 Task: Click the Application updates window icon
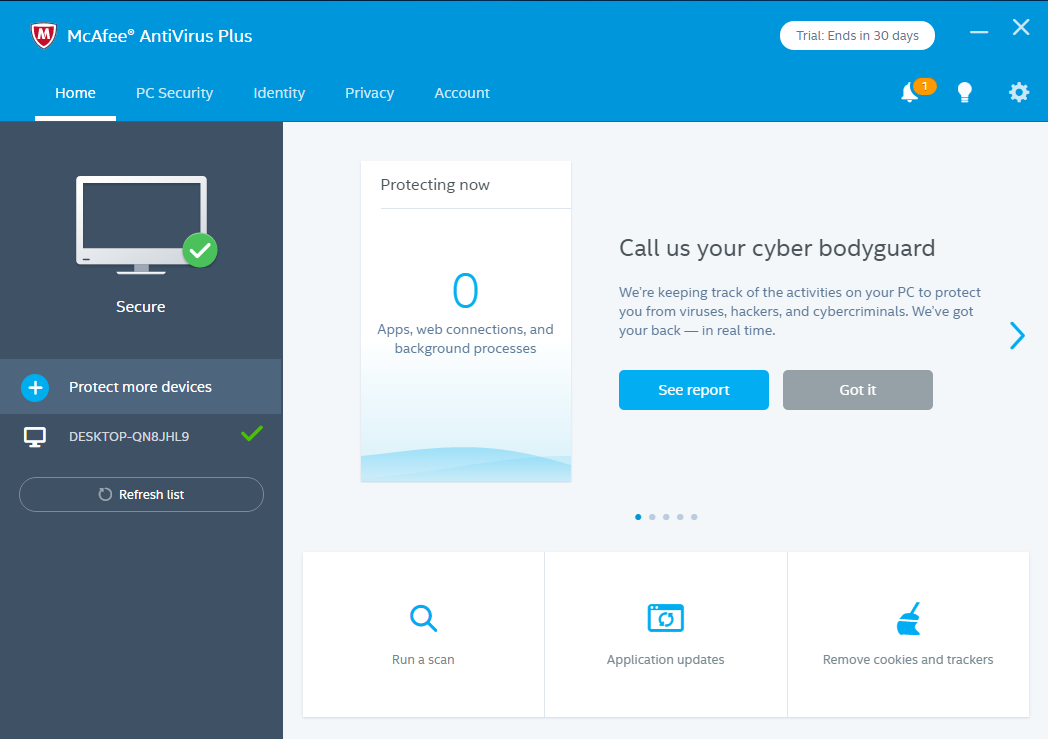tap(666, 618)
